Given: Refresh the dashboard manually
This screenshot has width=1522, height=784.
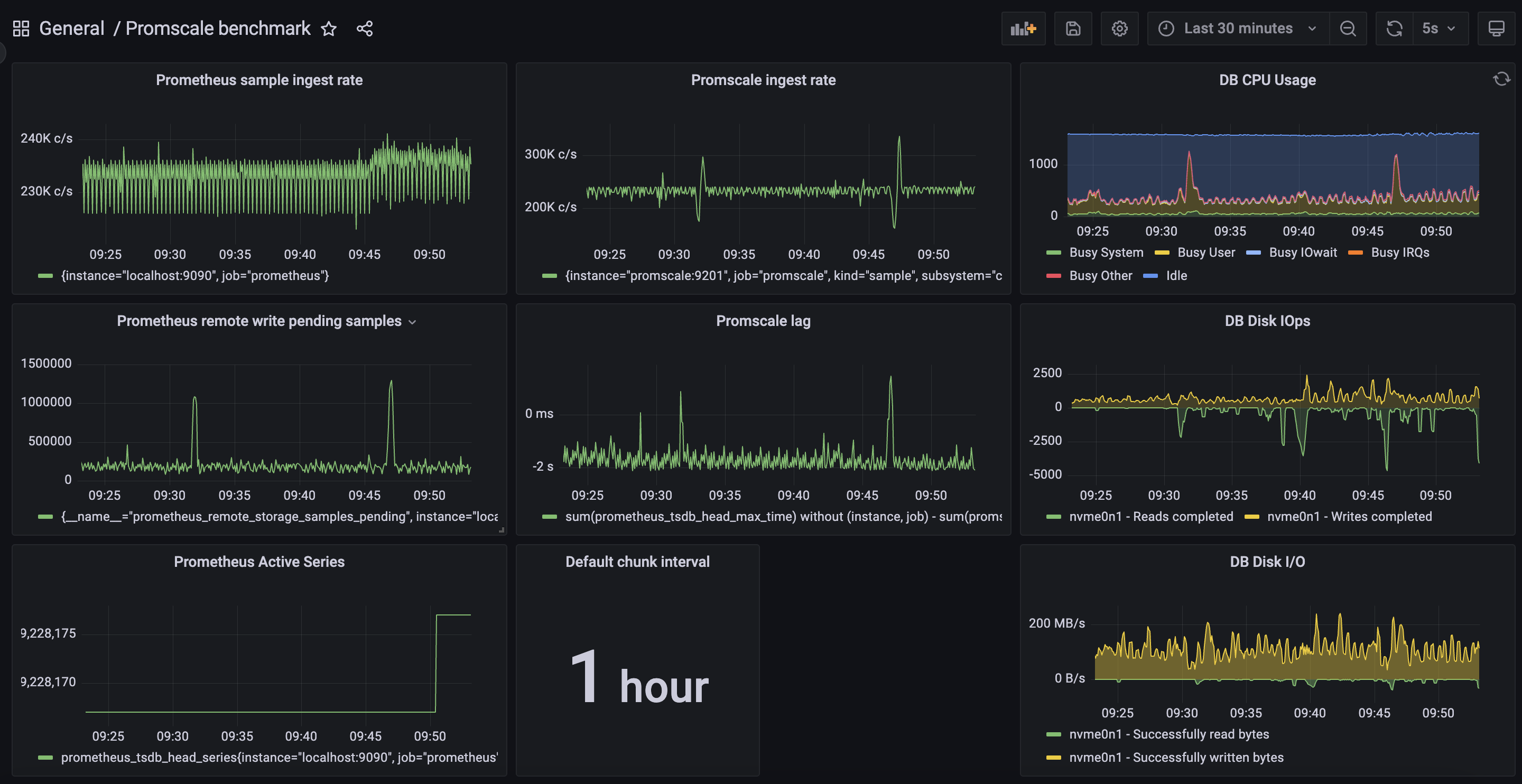Looking at the screenshot, I should click(x=1394, y=28).
